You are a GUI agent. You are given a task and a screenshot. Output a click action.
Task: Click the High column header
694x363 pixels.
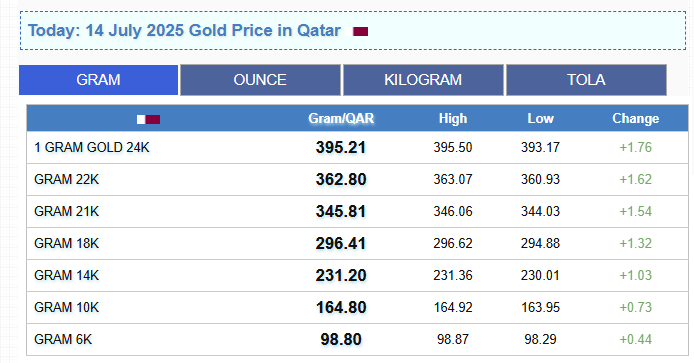pos(453,118)
